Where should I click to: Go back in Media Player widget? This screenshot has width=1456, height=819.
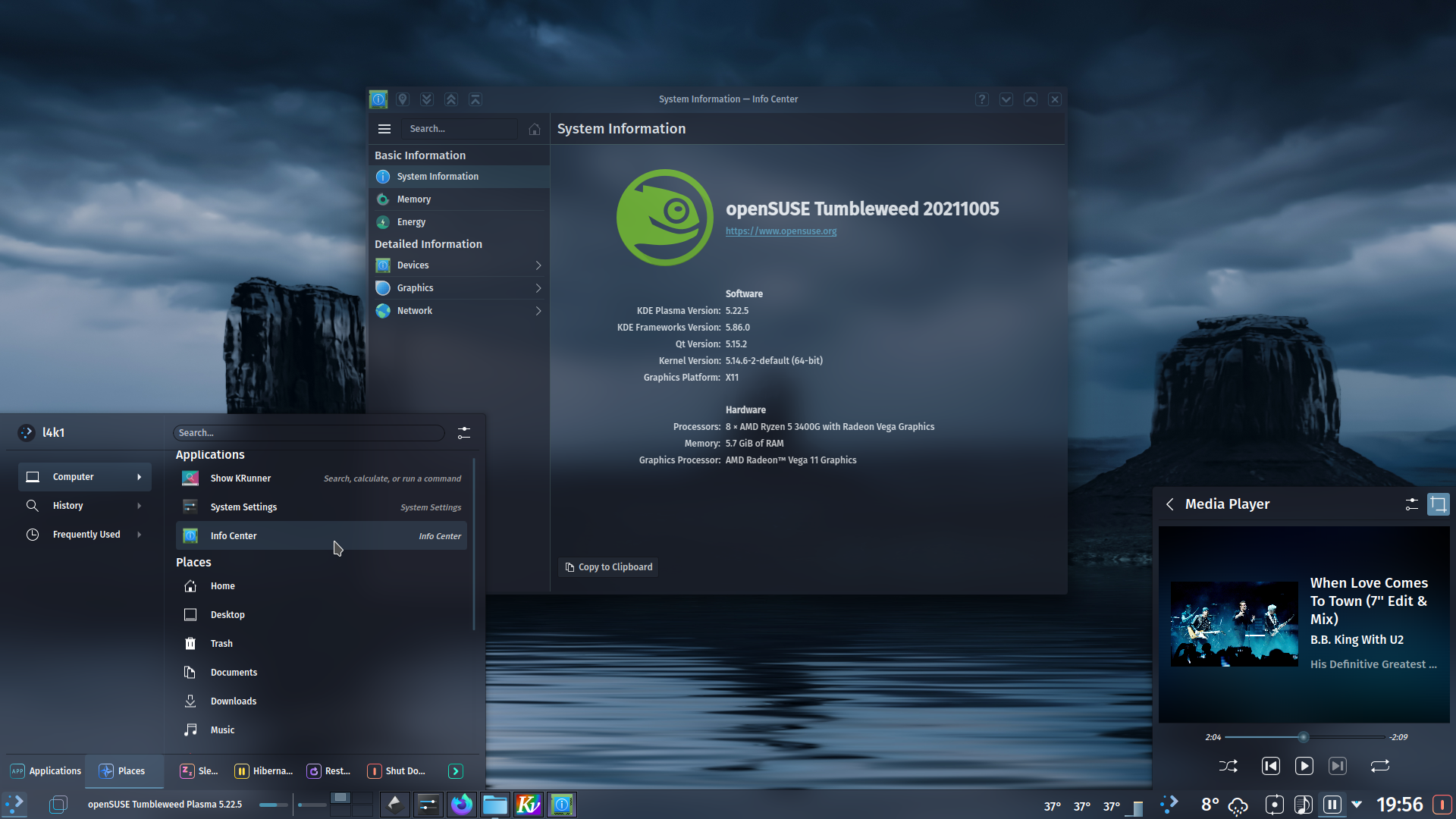tap(1170, 504)
